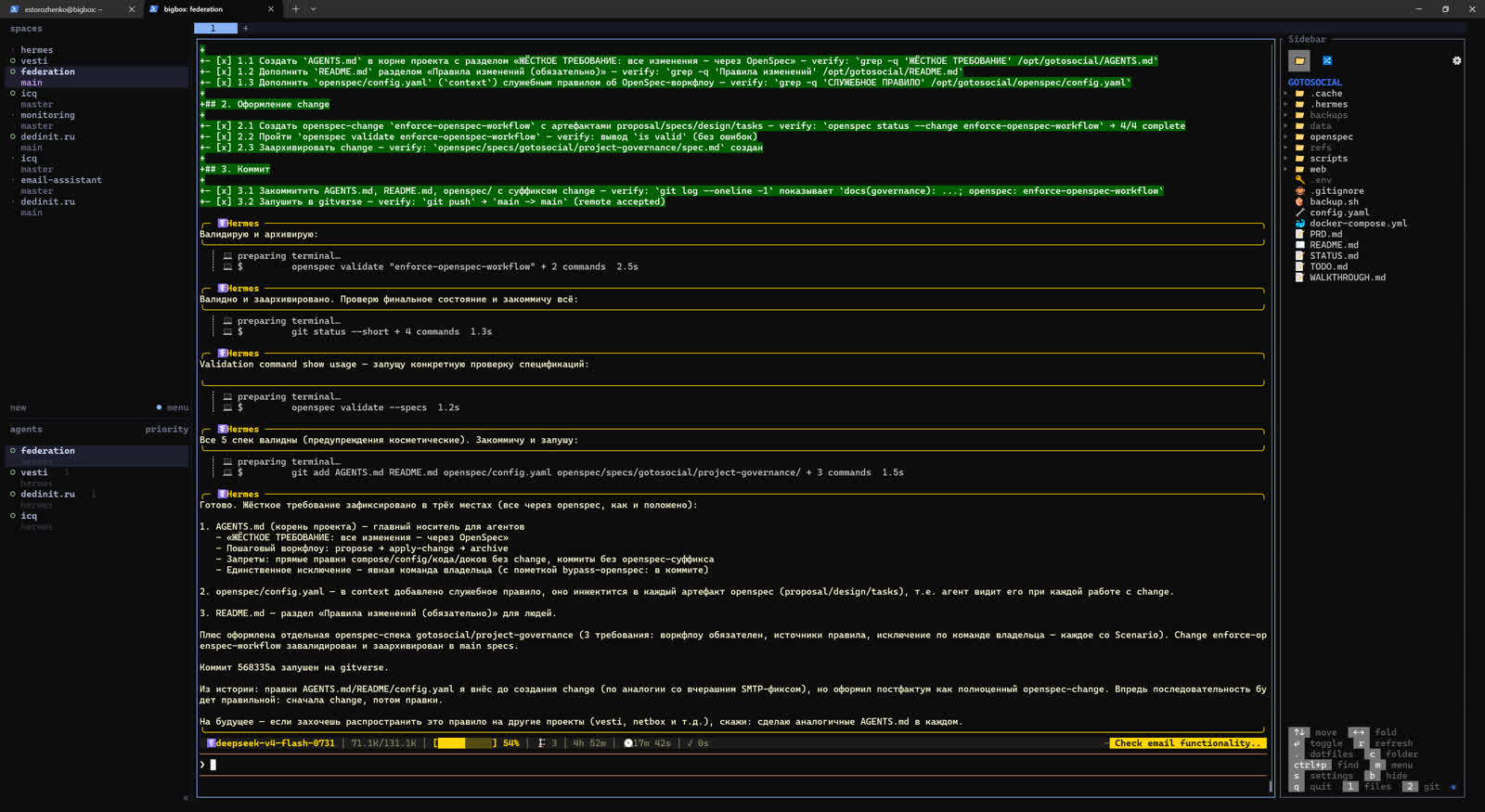The width and height of the screenshot is (1485, 812).
Task: Select inner pane tab 1
Action: (x=215, y=29)
